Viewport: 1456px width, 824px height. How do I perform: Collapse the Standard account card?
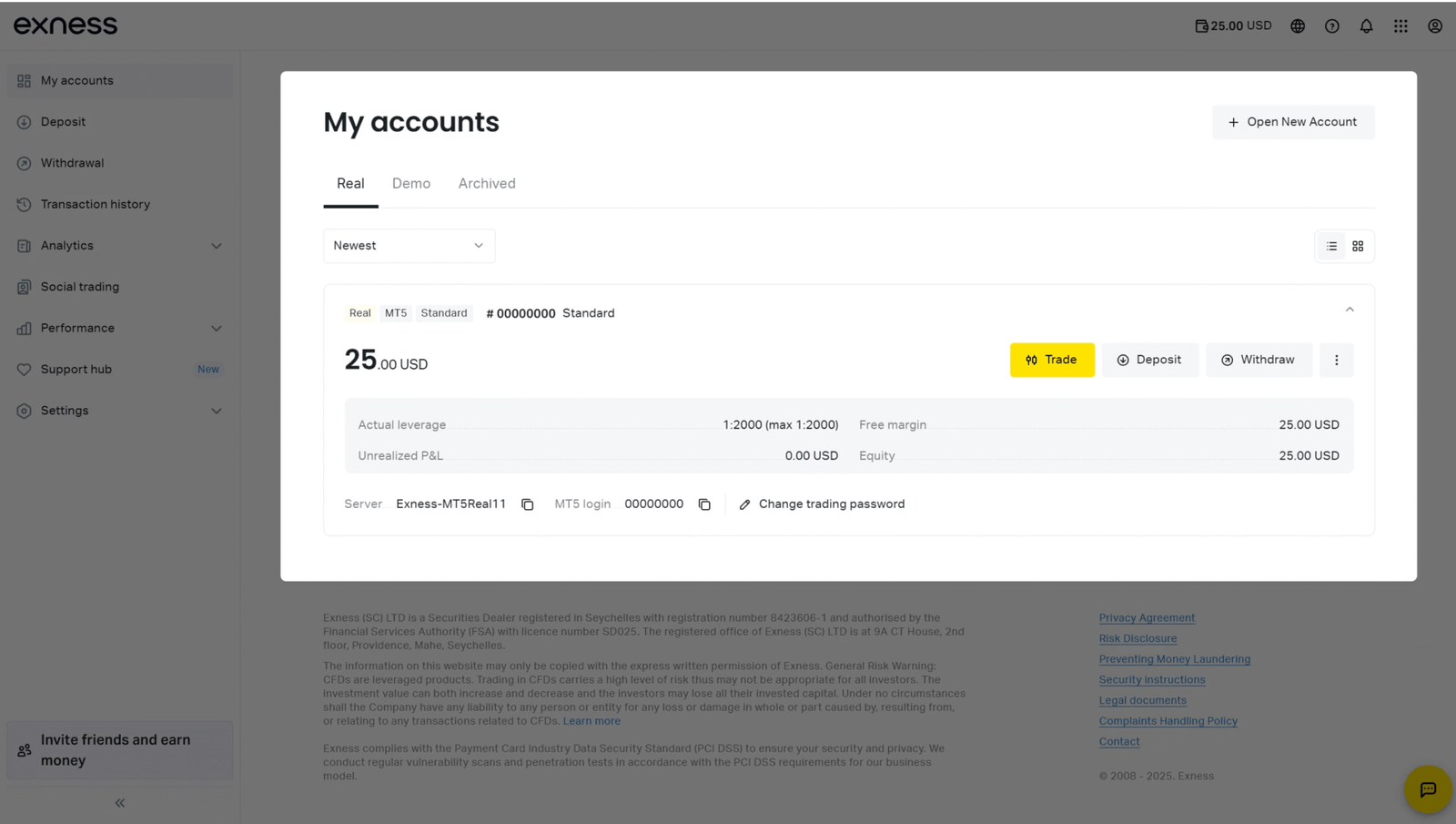point(1350,310)
